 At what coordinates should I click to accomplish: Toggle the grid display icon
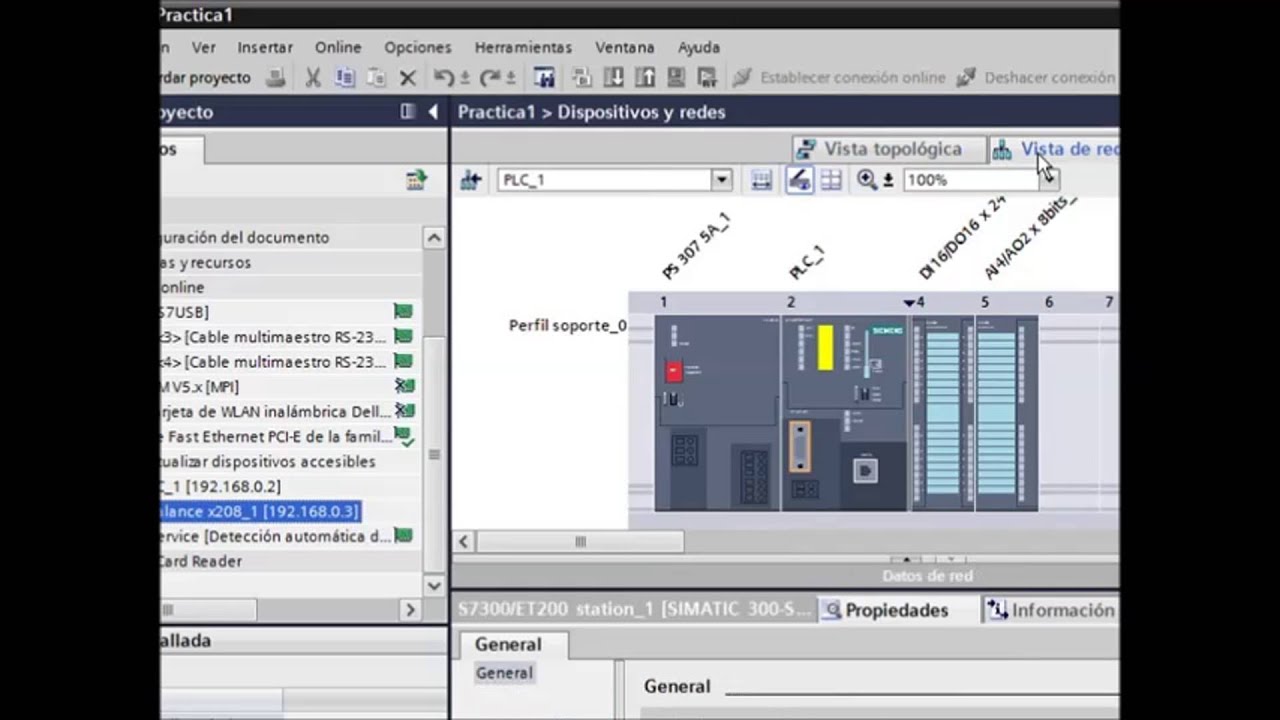click(x=831, y=180)
